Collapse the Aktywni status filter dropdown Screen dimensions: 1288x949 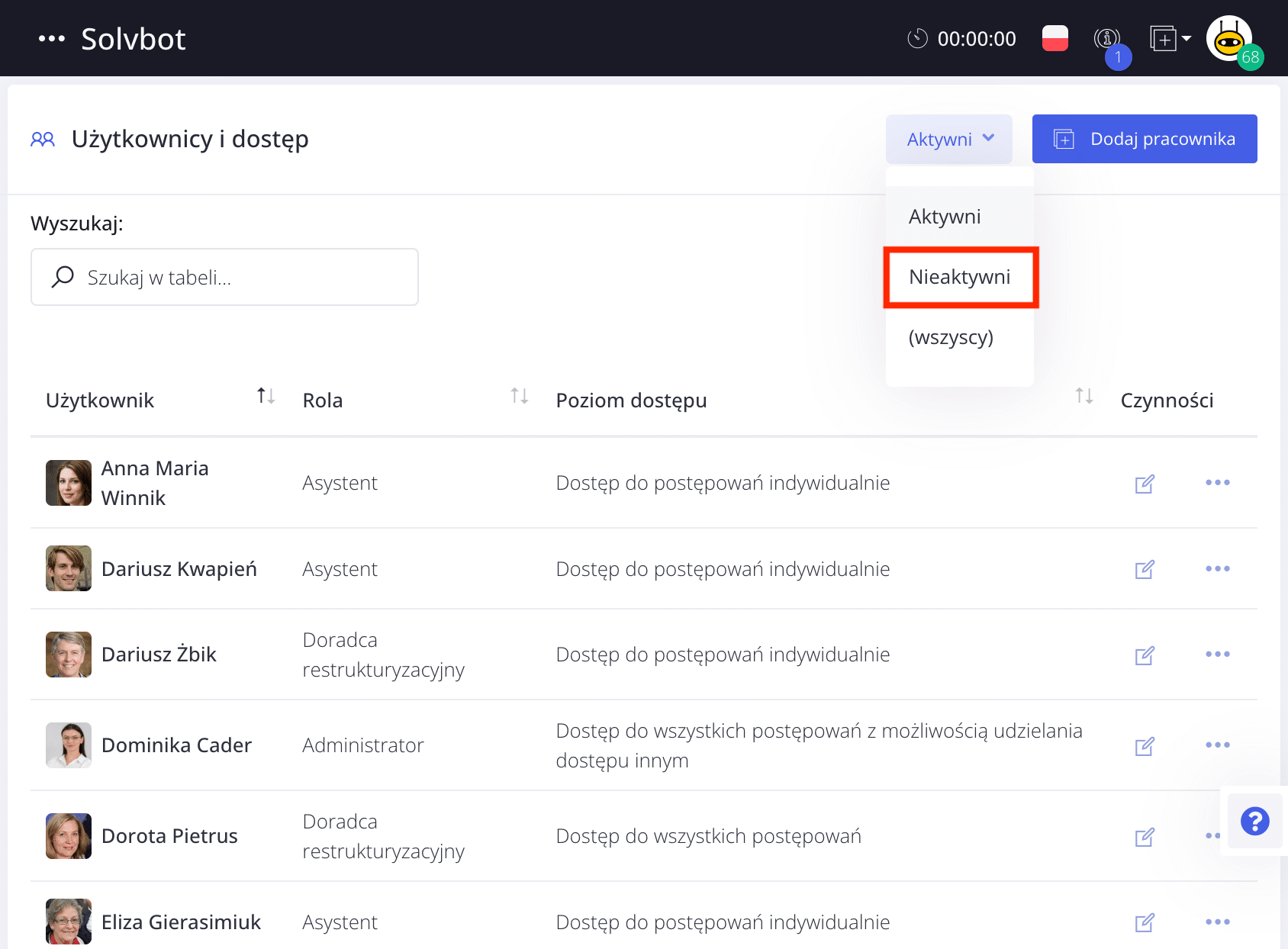click(949, 140)
